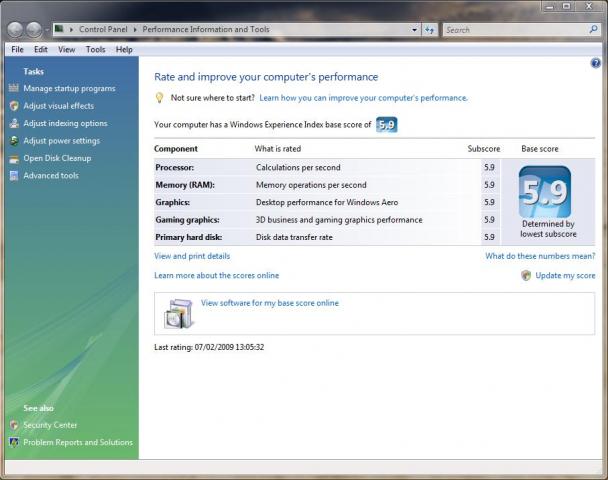608x480 pixels.
Task: Open Learn more about the scores online
Action: point(216,275)
